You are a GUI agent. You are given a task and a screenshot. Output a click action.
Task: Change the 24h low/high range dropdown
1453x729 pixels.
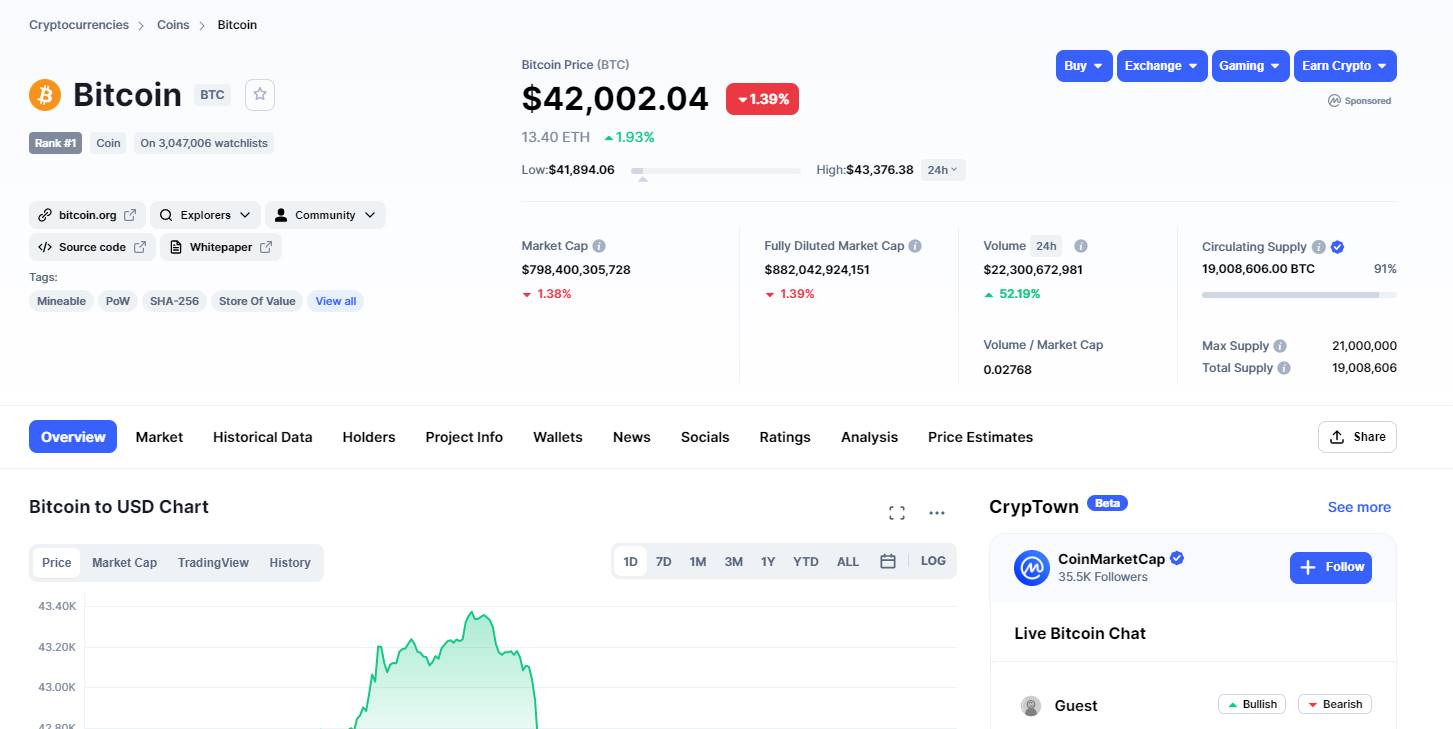943,170
